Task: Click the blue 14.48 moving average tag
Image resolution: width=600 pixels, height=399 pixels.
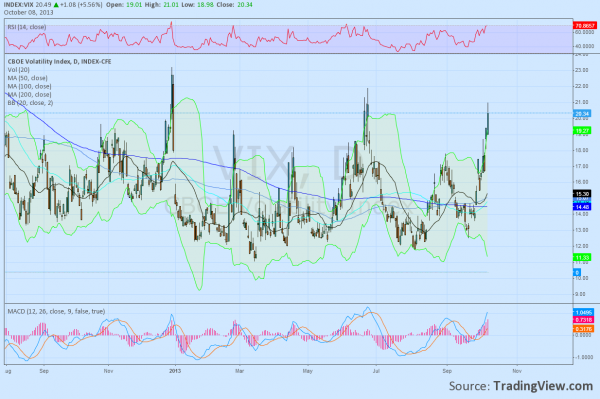Action: coord(582,207)
